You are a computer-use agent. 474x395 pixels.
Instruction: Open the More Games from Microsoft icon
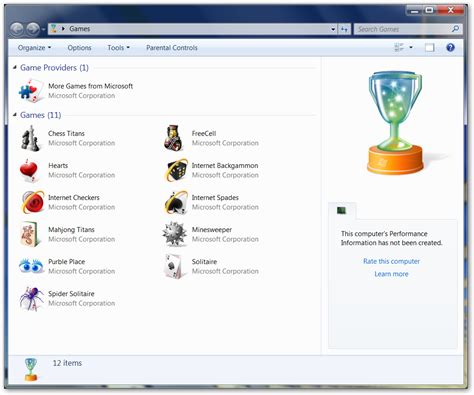31,91
